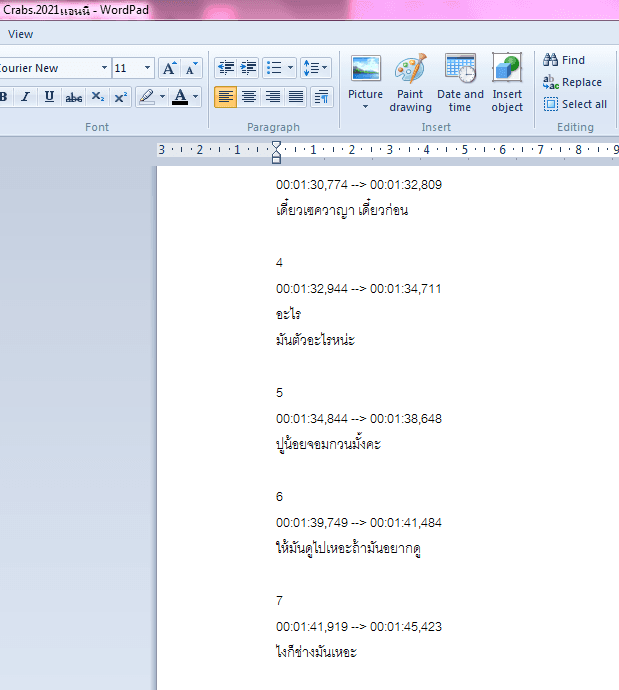Click the Replace button
This screenshot has width=619, height=690.
pos(572,82)
